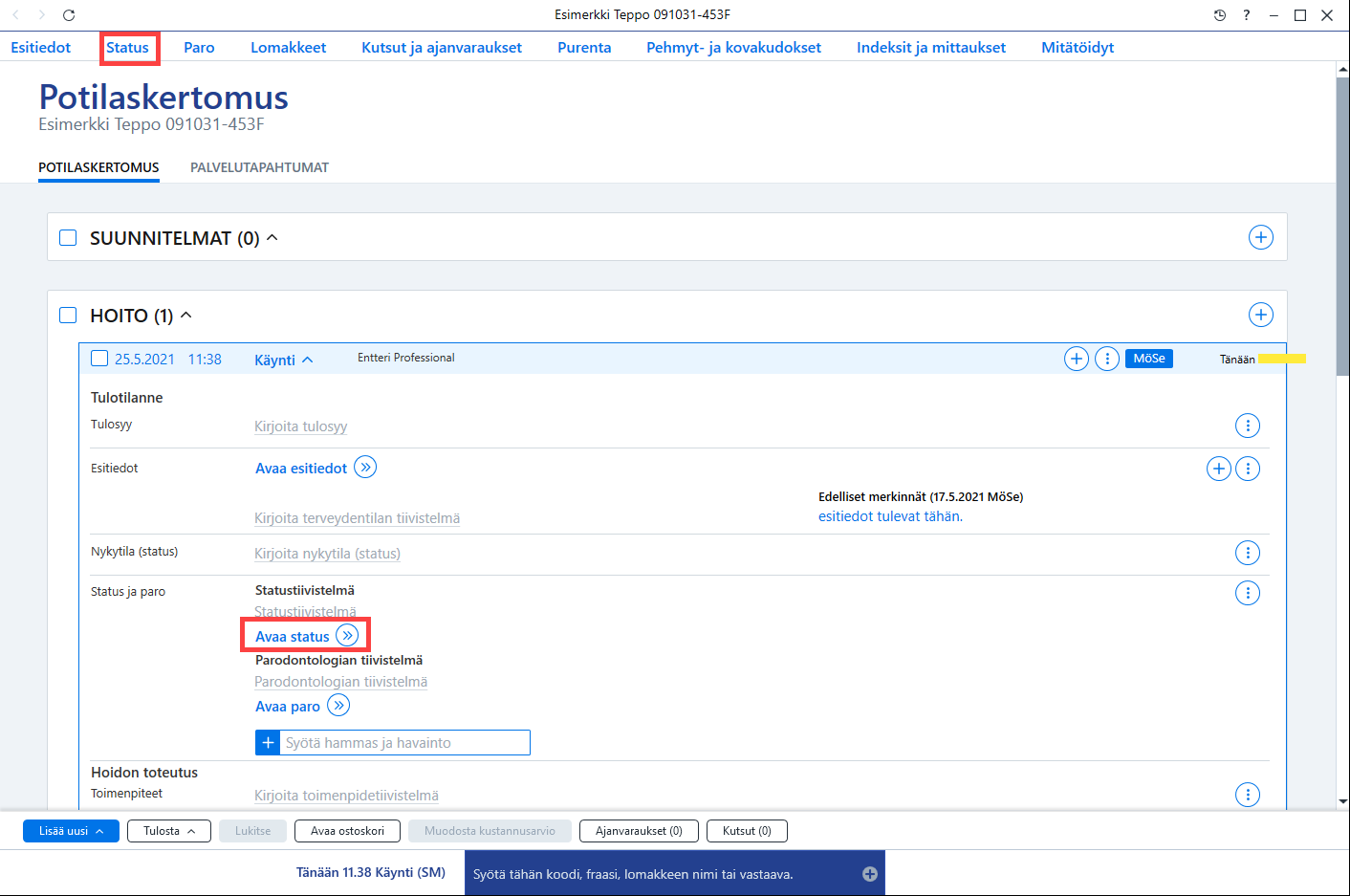Open the three-dot menu for the Tulosyy row
The width and height of the screenshot is (1350, 896).
point(1248,426)
